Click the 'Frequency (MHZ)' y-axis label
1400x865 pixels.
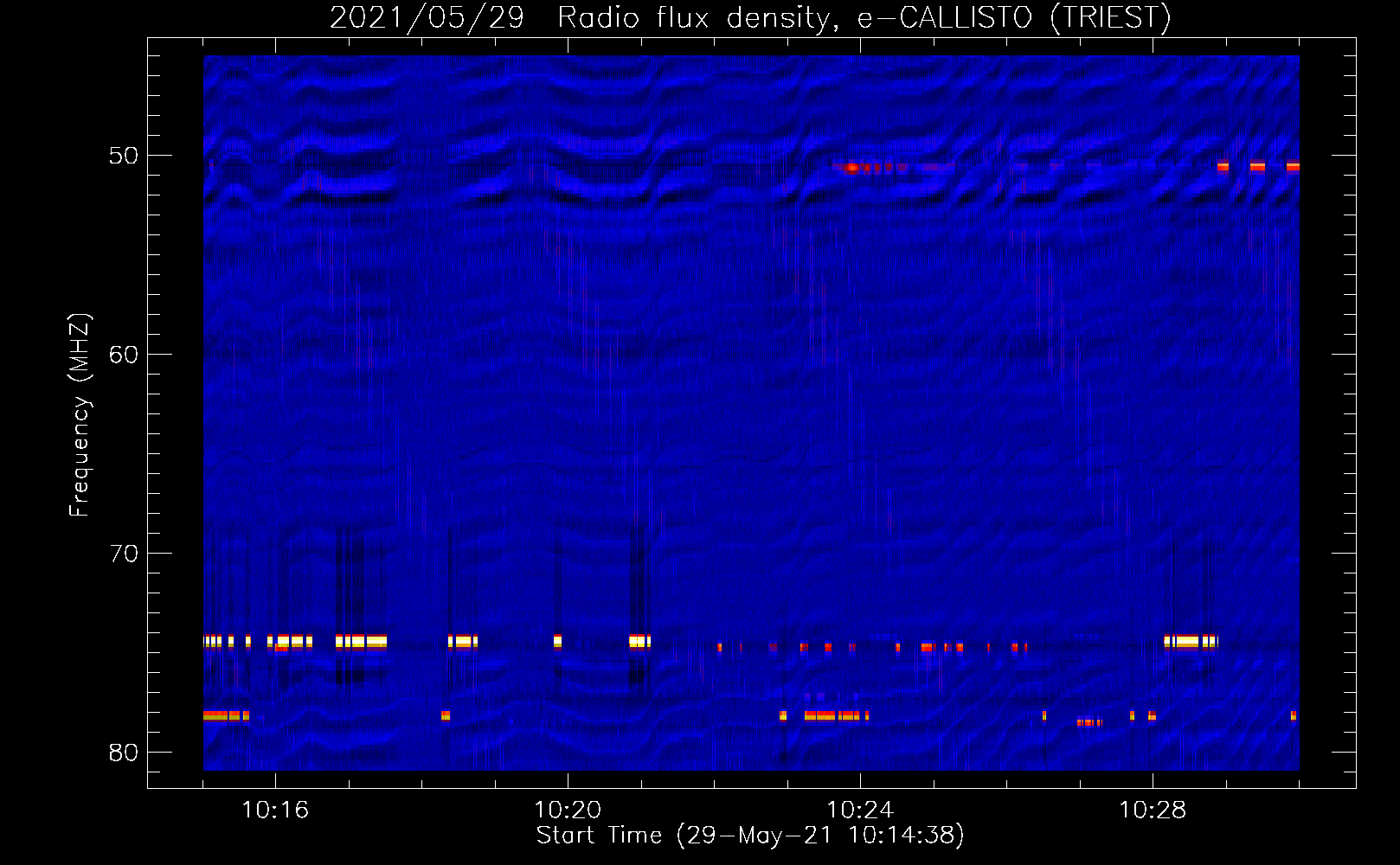[79, 415]
